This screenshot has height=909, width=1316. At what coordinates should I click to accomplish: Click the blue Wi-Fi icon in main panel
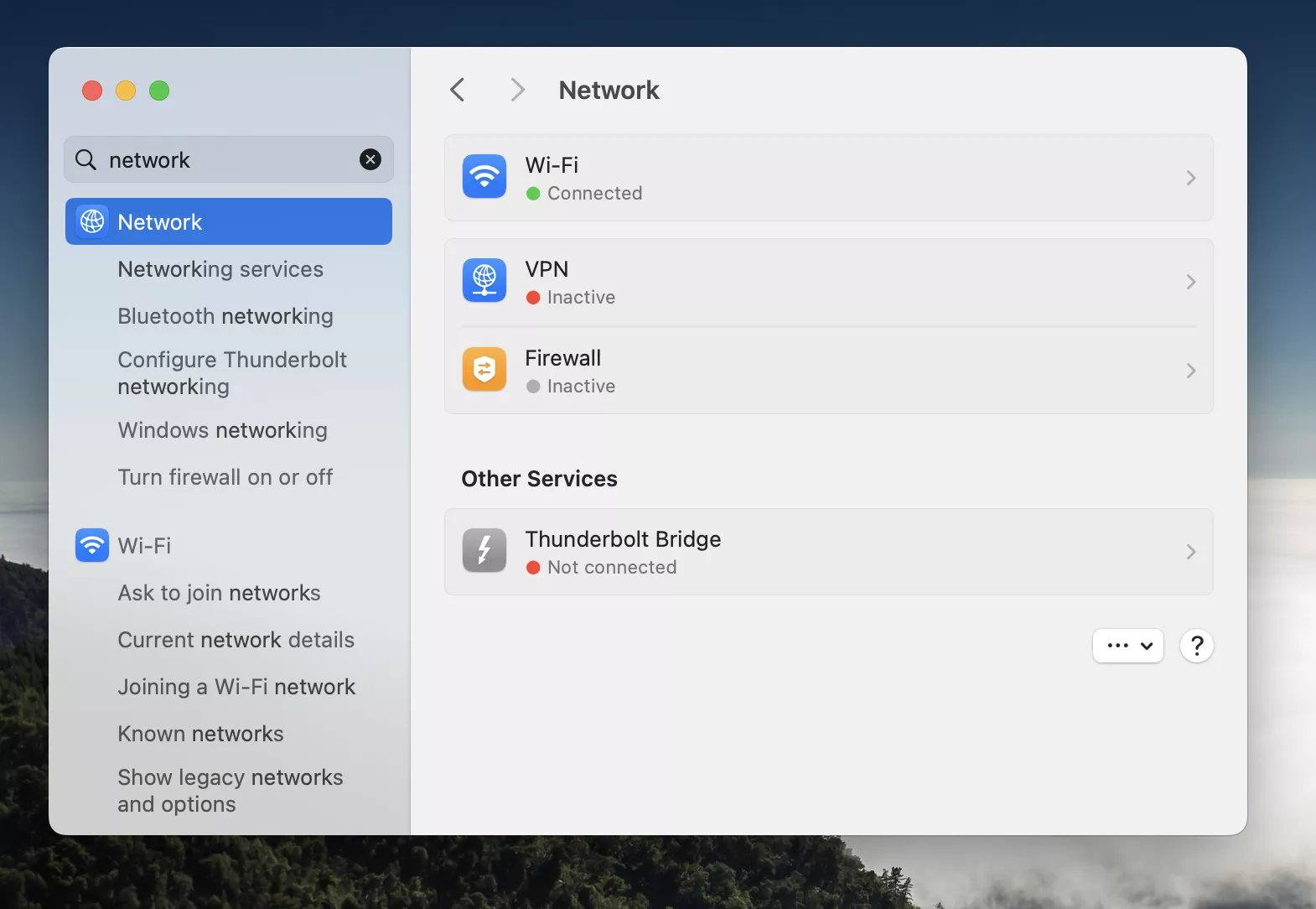pos(484,177)
